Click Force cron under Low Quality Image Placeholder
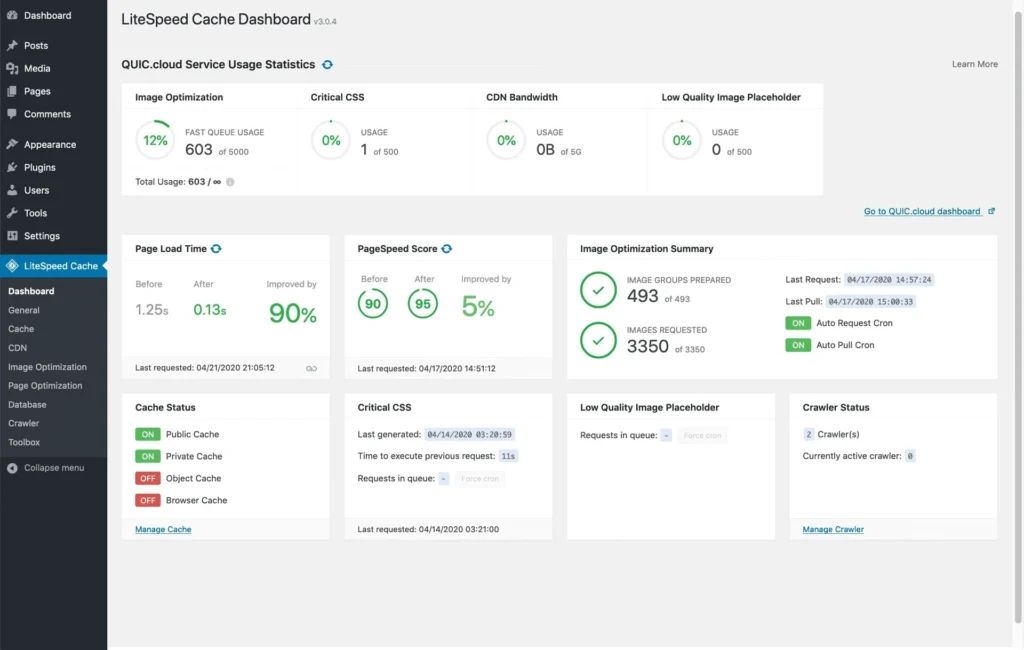 click(x=703, y=436)
